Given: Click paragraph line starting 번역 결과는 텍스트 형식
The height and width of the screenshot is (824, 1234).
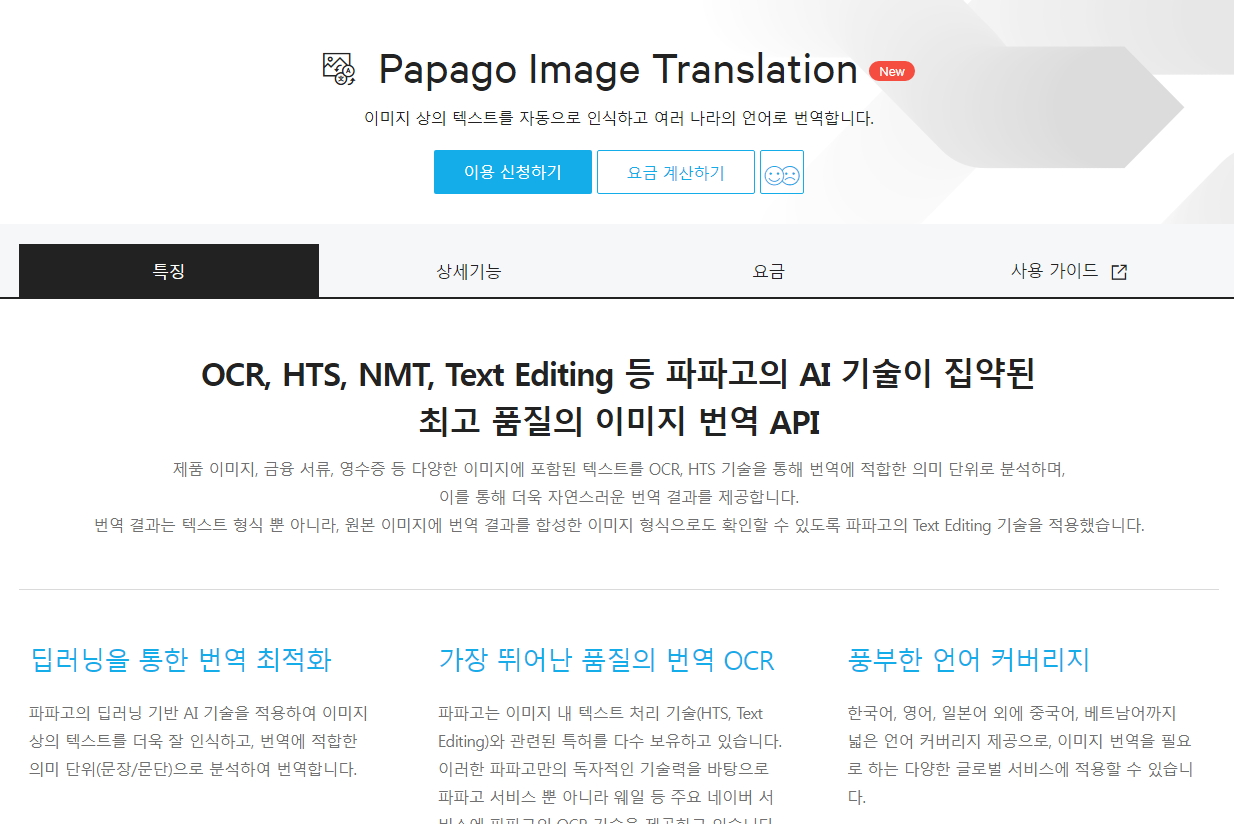Looking at the screenshot, I should [619, 525].
